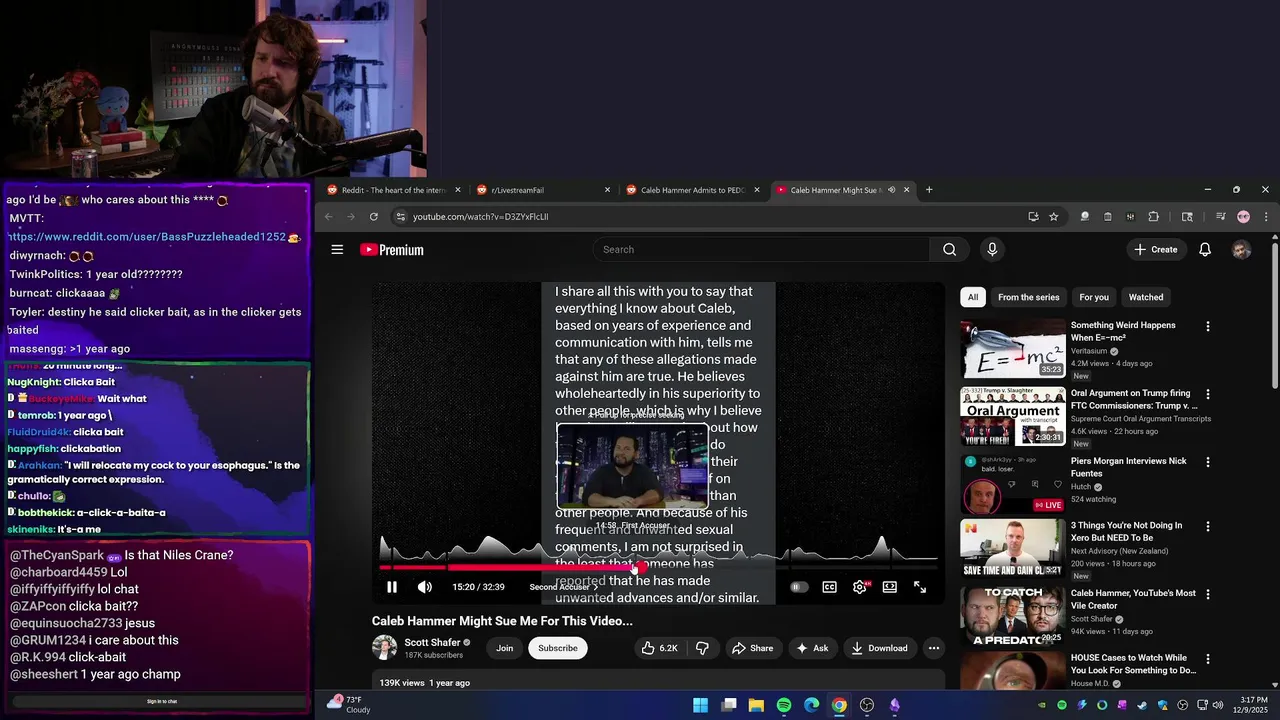Share the video
This screenshot has width=1280, height=720.
[752, 648]
